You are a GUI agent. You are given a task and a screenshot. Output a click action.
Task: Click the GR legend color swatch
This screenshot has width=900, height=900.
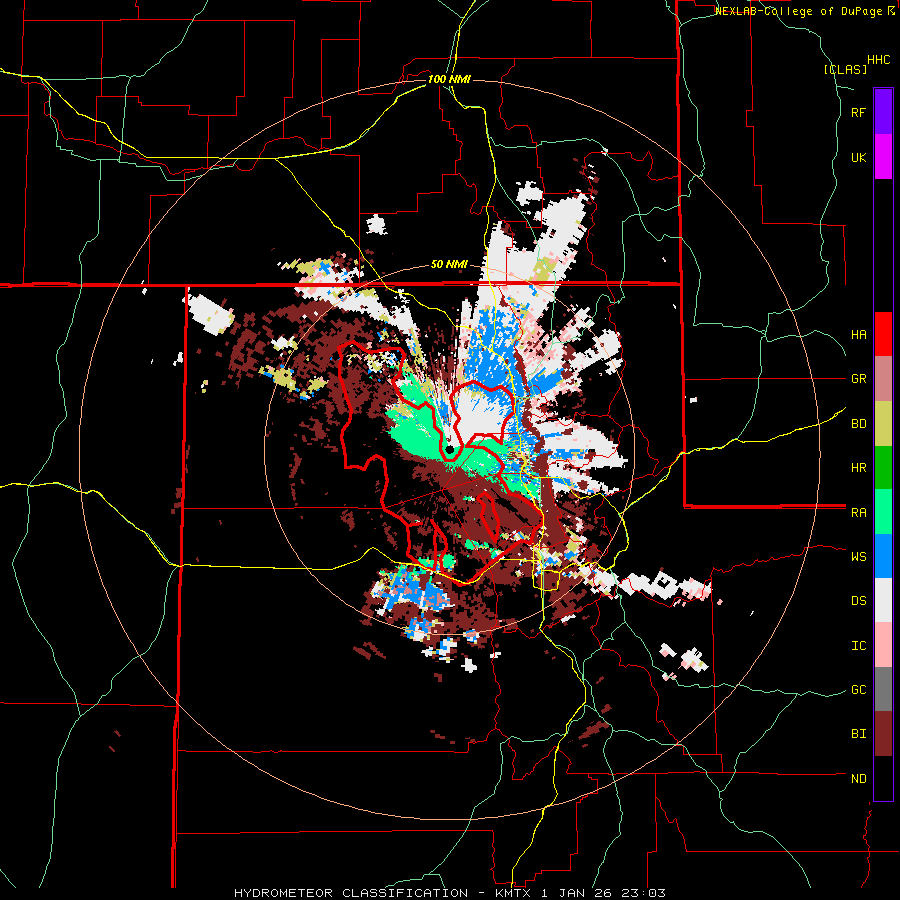tap(883, 379)
